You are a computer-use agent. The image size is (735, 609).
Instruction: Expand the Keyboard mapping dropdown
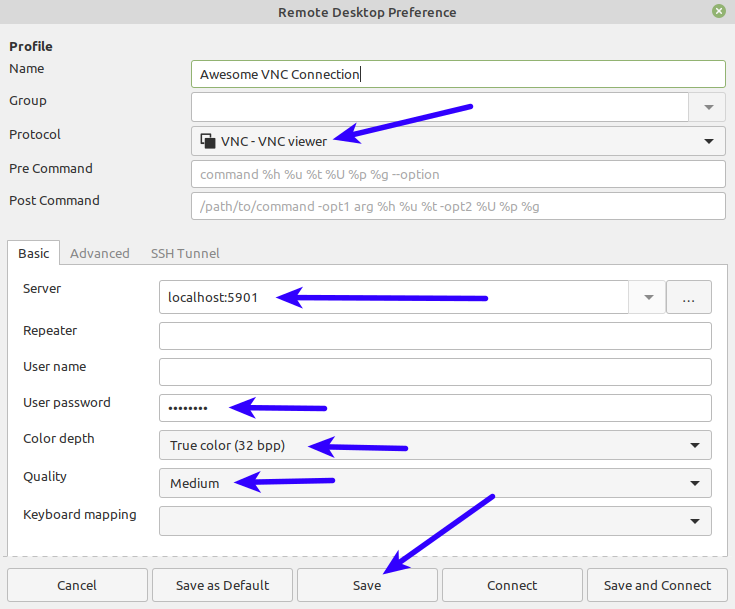point(435,521)
